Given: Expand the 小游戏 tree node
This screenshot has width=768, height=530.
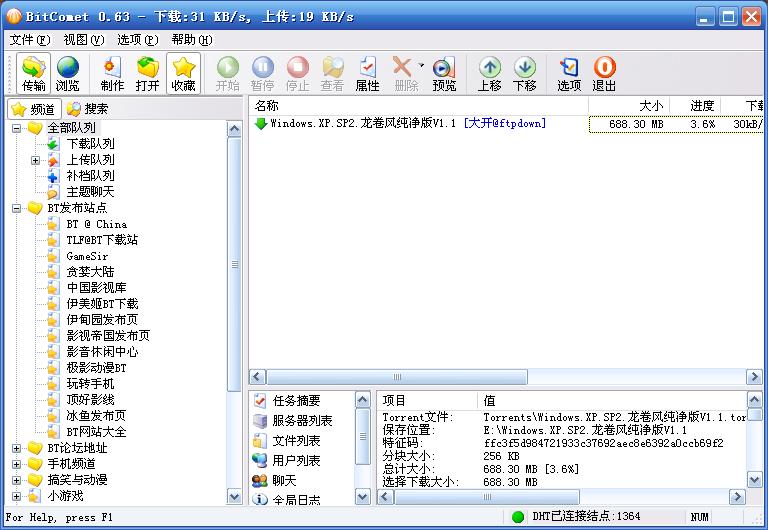Looking at the screenshot, I should tap(16, 496).
